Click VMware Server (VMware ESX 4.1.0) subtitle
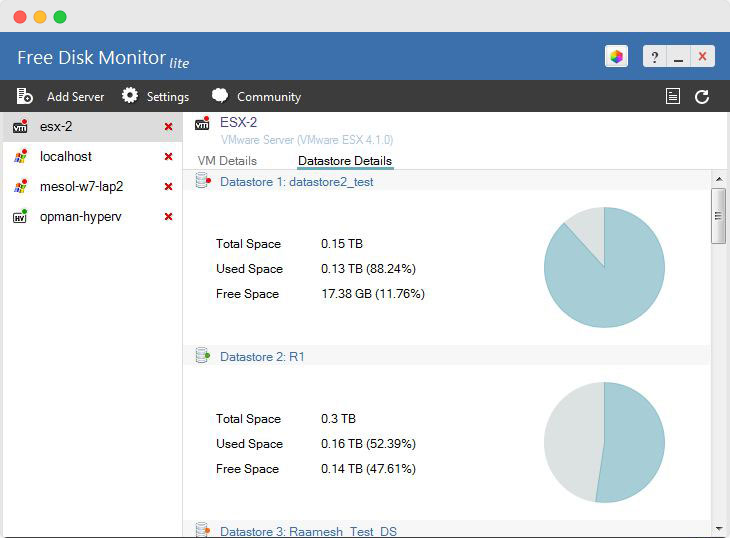730x538 pixels. point(307,140)
